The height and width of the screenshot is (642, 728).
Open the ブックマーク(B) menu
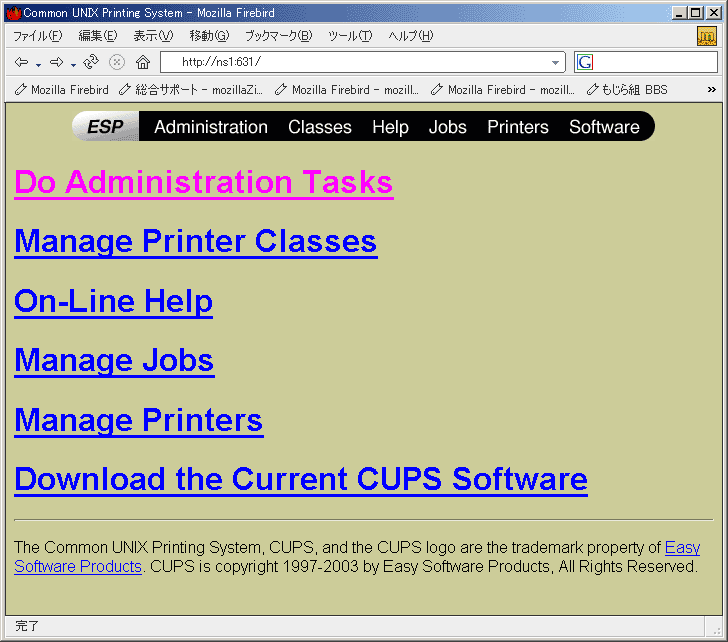[279, 36]
